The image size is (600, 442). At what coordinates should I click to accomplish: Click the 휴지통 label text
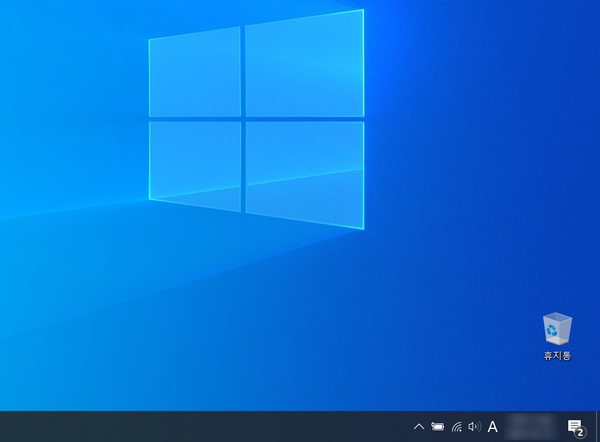558,356
